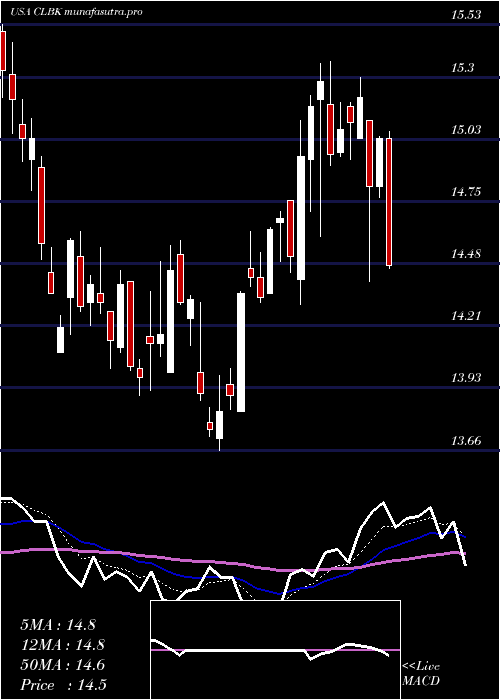This screenshot has height=700, width=500.
Task: Click the 15.03 price axis label
Action: coord(466,130)
